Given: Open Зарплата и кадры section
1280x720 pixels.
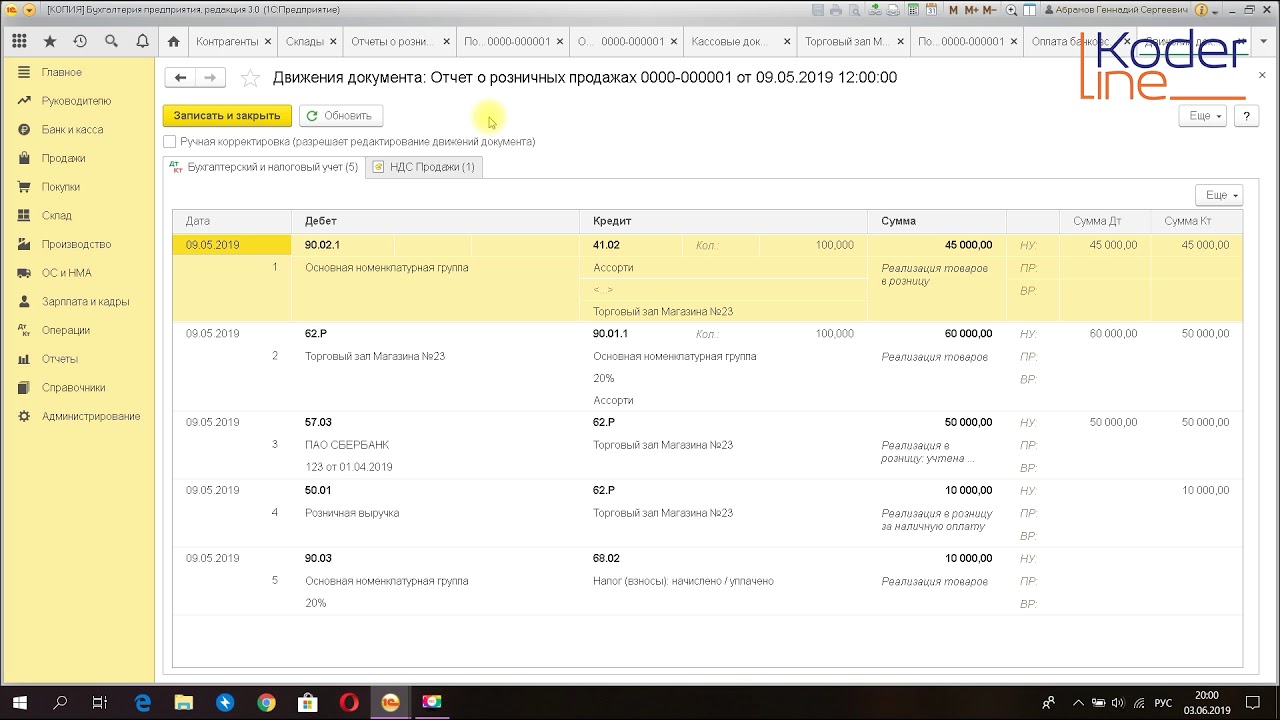Looking at the screenshot, I should pyautogui.click(x=85, y=302).
